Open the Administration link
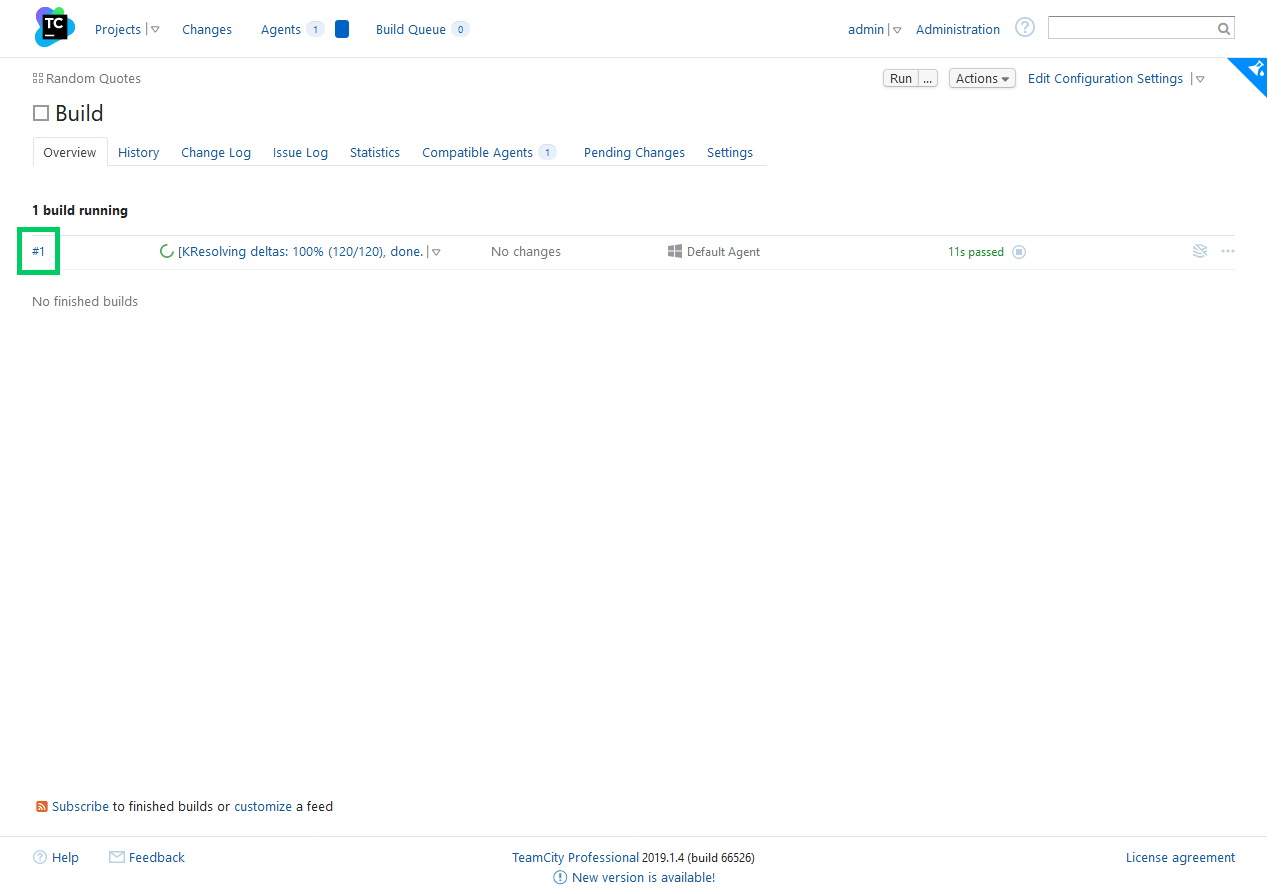 958,29
